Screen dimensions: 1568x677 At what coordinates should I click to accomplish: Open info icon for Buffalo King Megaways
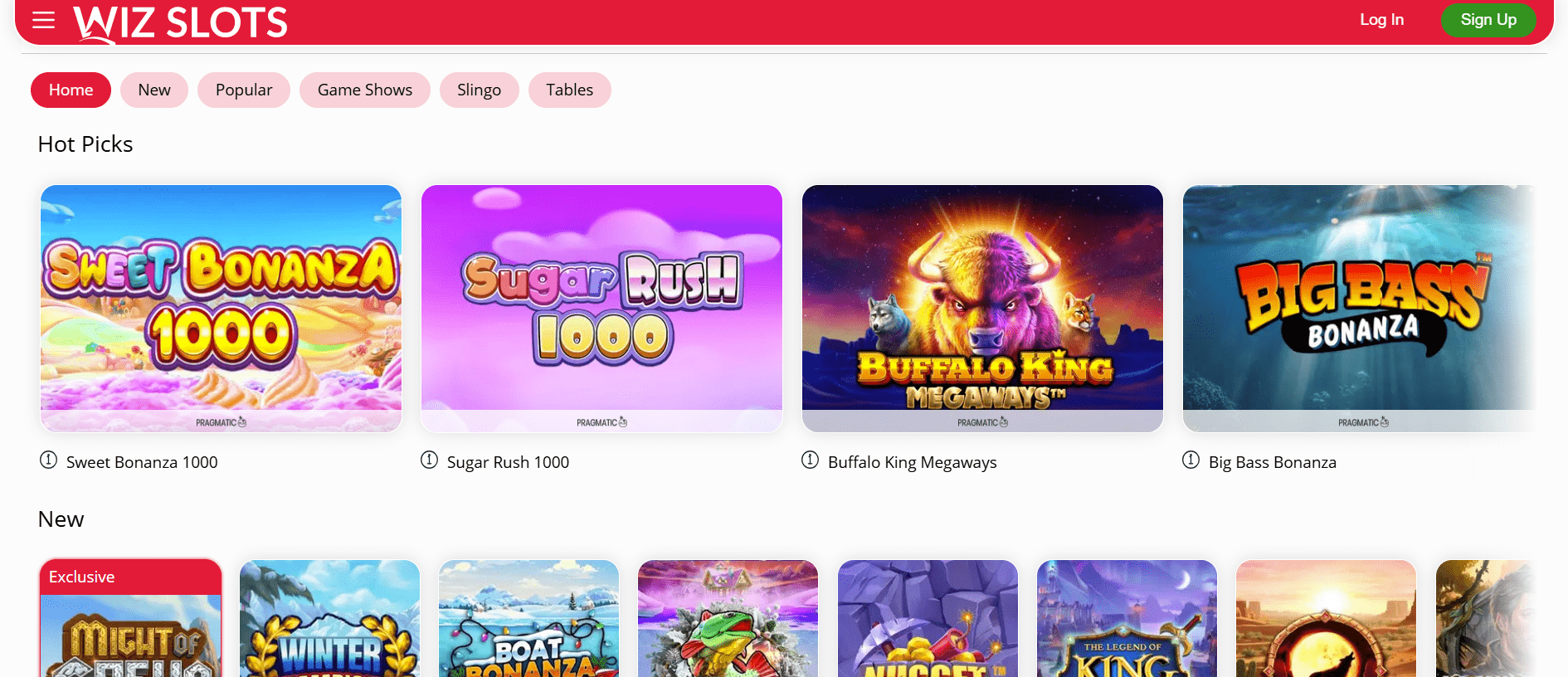tap(810, 460)
